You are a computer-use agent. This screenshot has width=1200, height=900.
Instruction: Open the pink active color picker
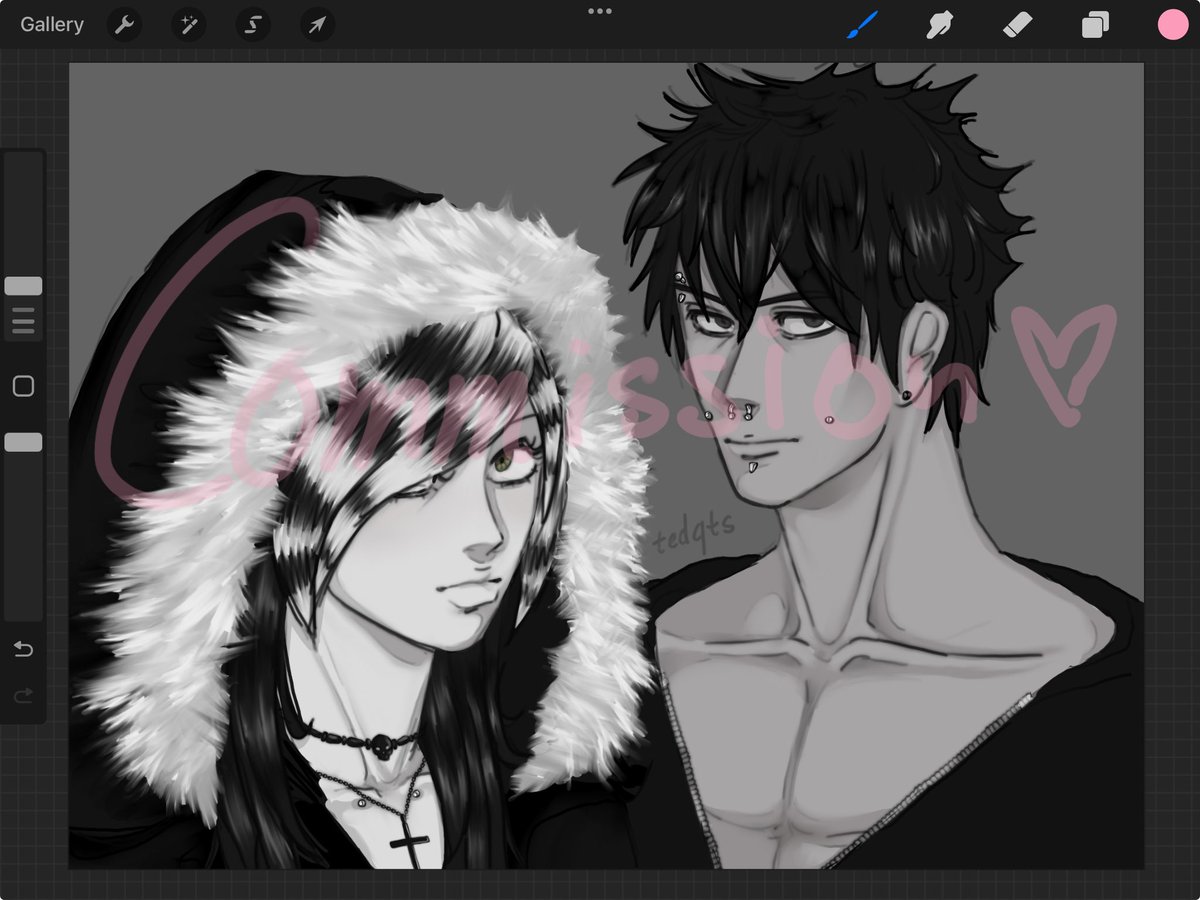[x=1173, y=25]
